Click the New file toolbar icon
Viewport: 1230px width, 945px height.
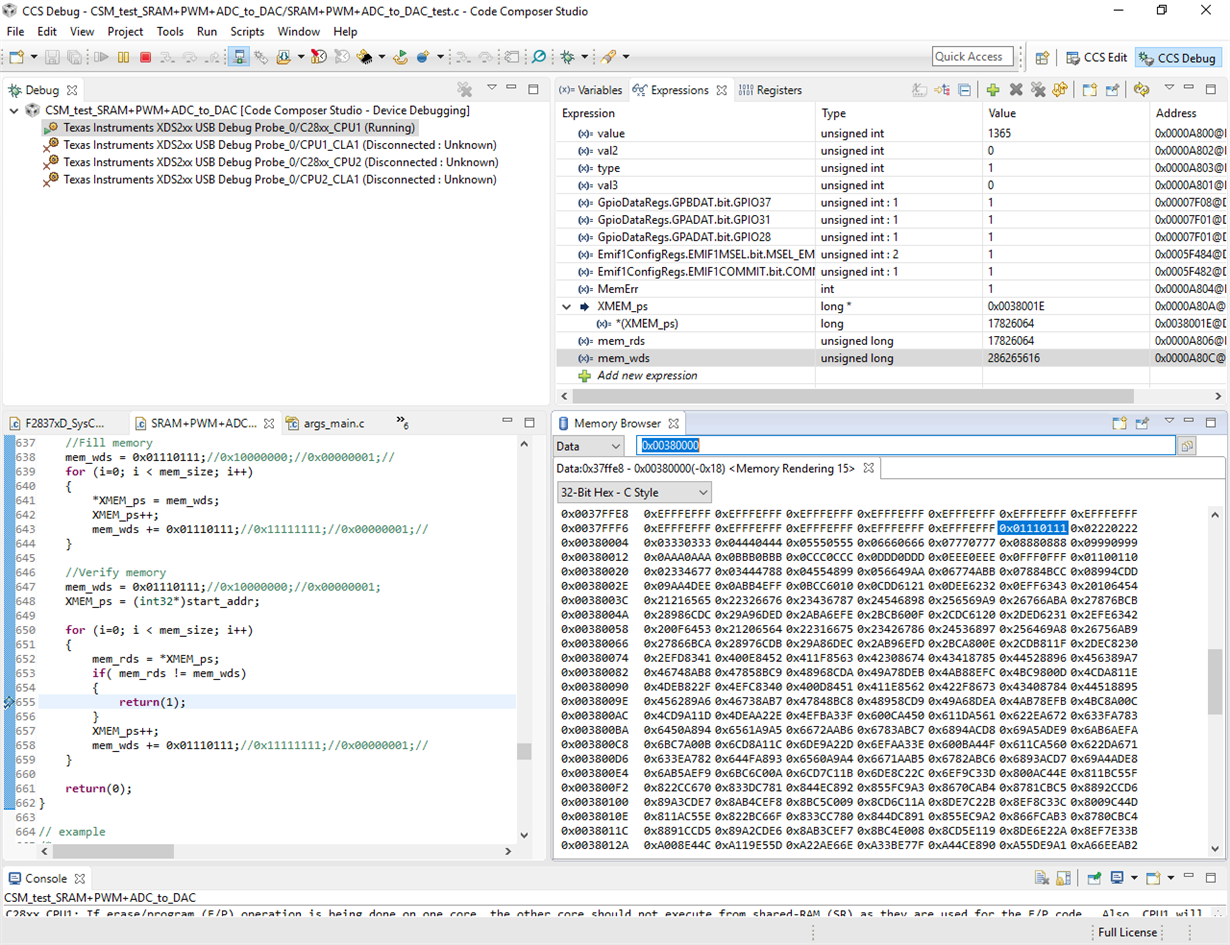[x=17, y=57]
